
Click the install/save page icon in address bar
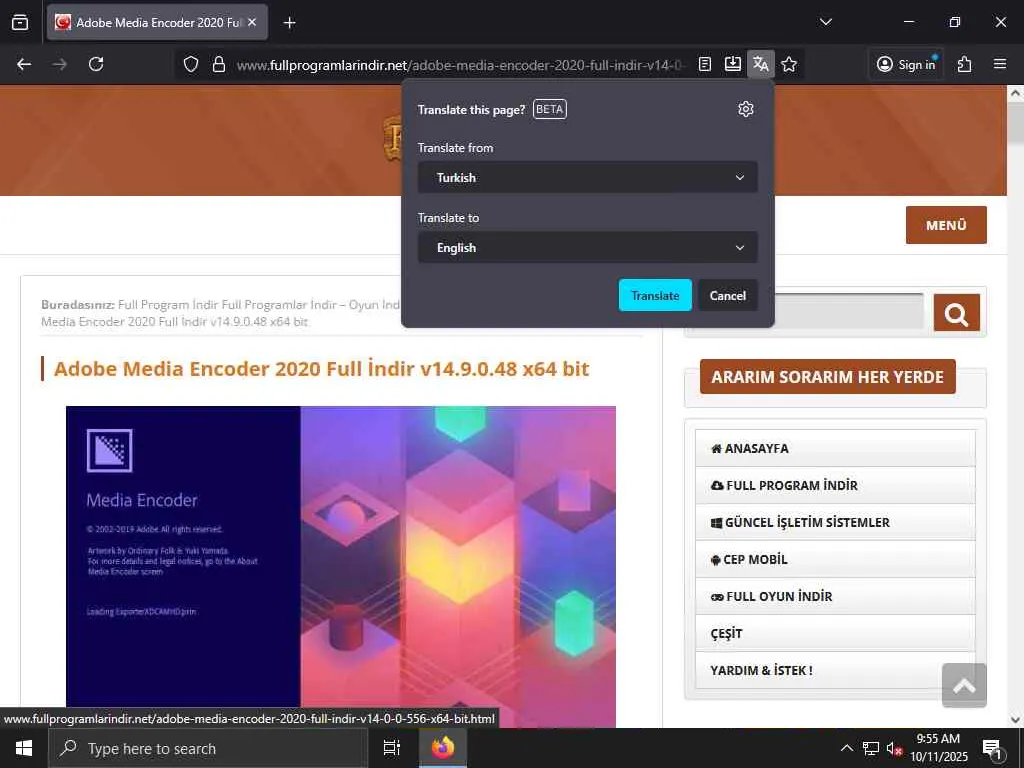click(733, 64)
